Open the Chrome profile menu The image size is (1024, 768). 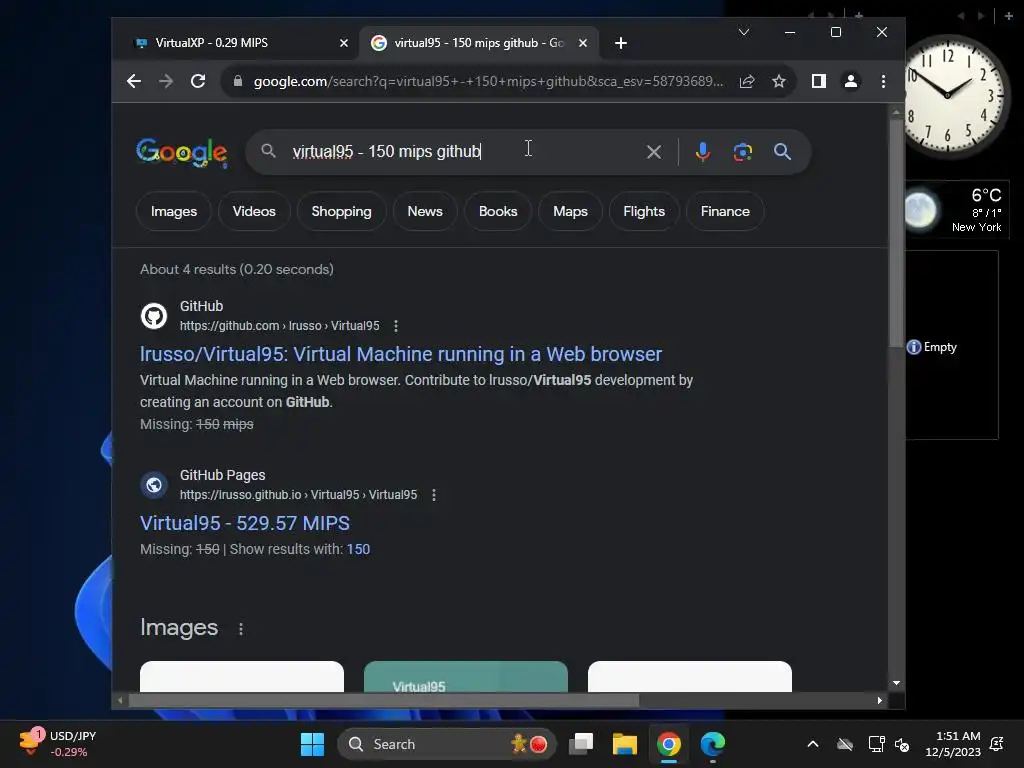pyautogui.click(x=851, y=81)
